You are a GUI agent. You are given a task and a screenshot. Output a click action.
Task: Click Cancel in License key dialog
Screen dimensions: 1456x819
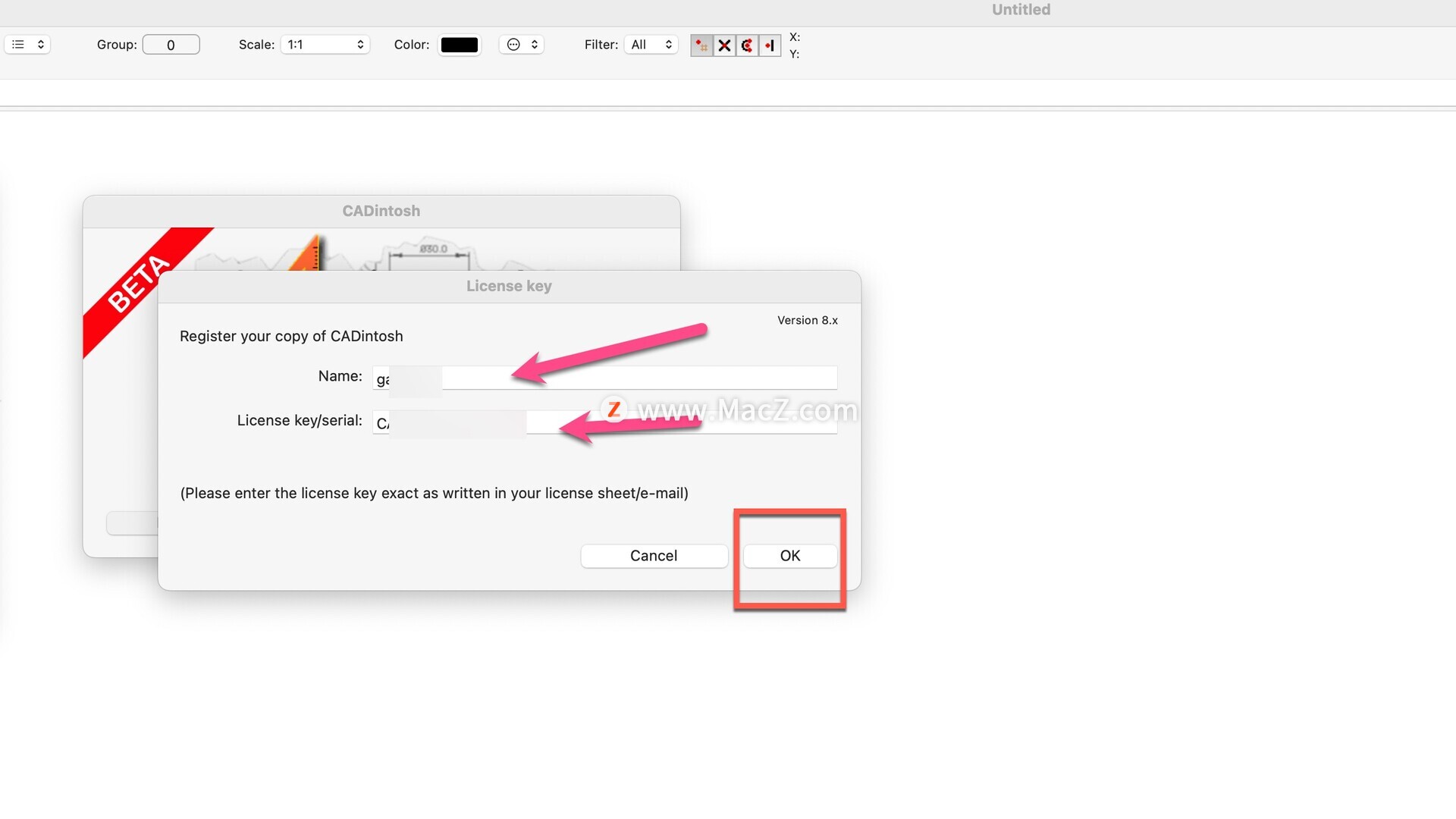coord(654,556)
